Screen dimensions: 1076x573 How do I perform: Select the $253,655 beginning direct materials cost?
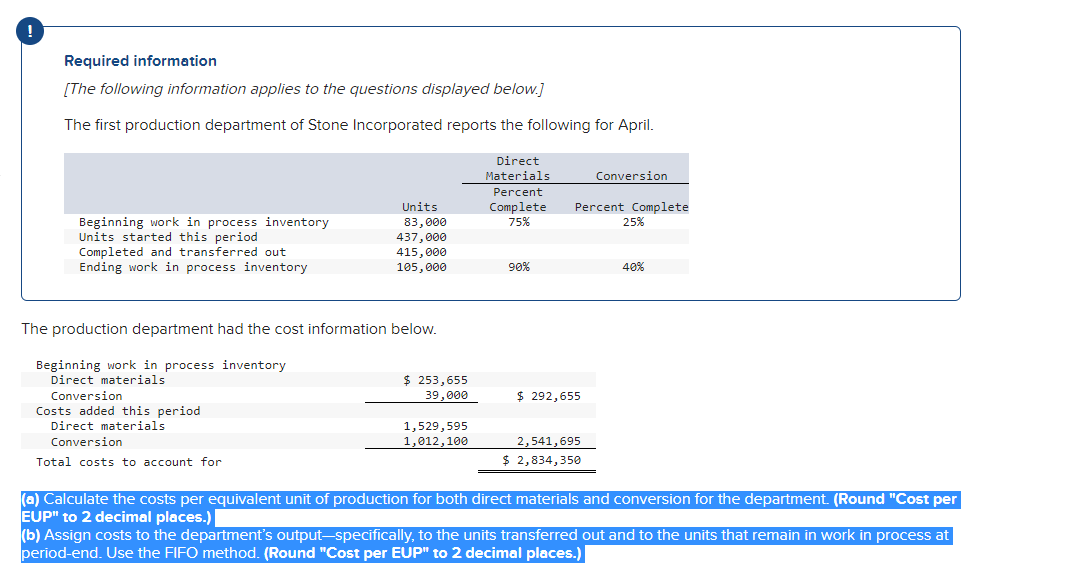(435, 379)
